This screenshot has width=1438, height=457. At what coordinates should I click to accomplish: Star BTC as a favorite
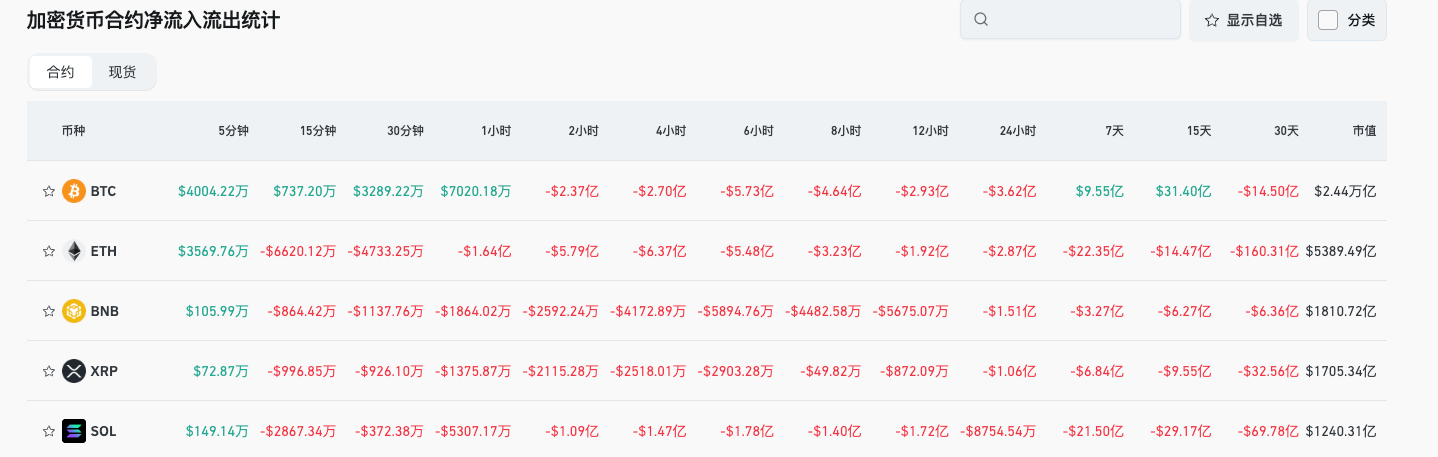pyautogui.click(x=48, y=191)
